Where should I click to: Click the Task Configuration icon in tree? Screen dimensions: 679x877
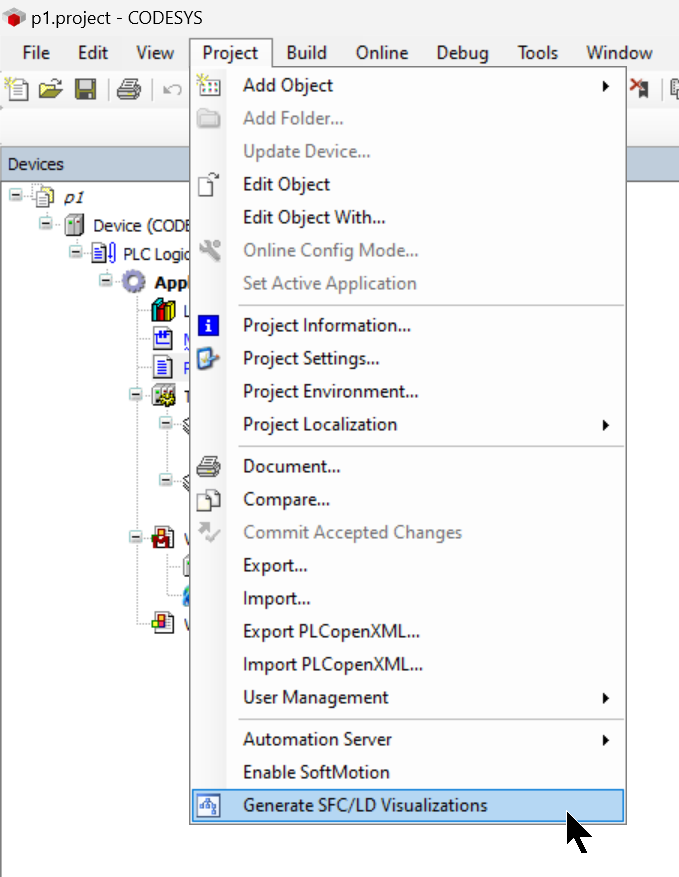pyautogui.click(x=163, y=395)
